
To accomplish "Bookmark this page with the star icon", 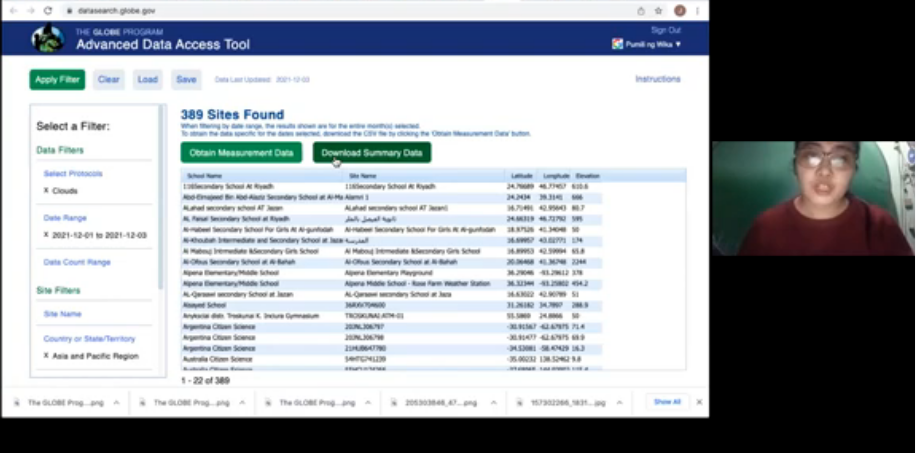I will coord(658,11).
